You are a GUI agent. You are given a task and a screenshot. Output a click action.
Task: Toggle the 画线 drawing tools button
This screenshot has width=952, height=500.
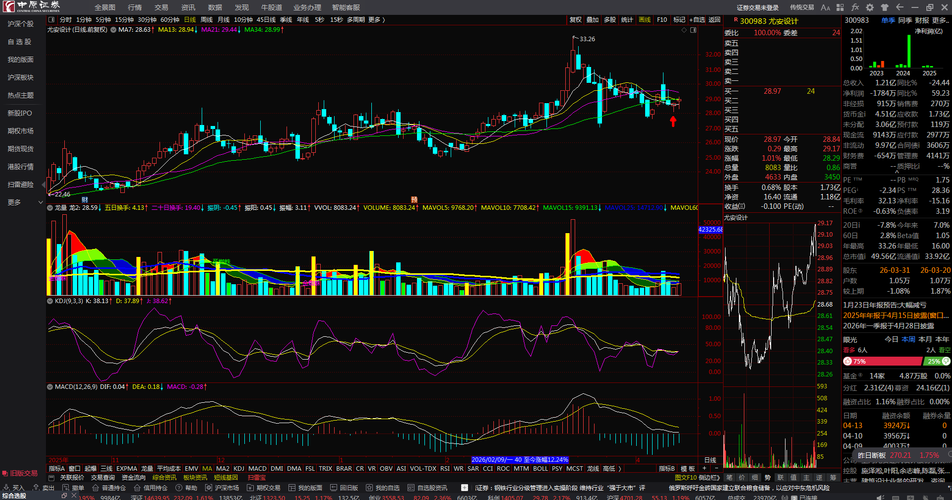click(644, 20)
